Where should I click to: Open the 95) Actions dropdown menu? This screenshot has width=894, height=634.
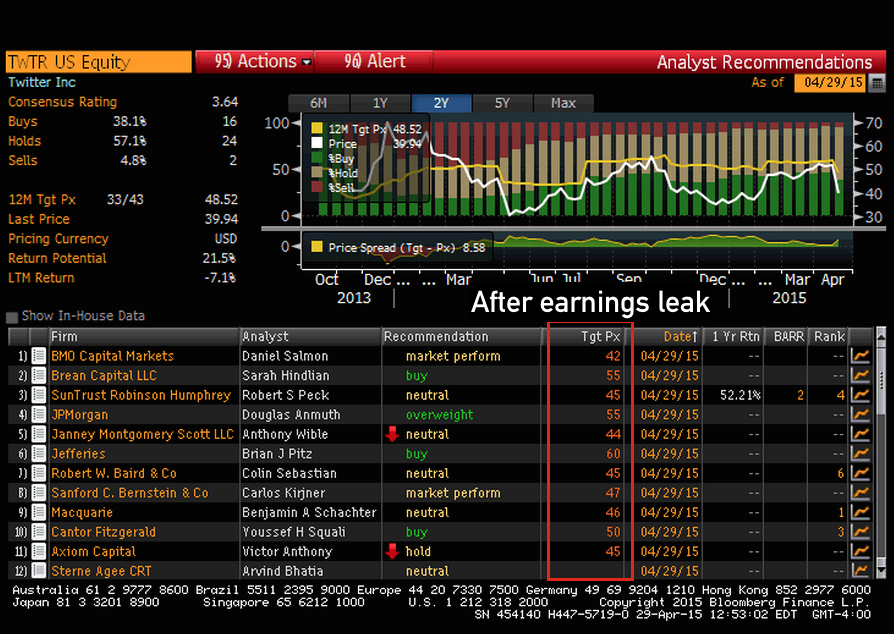254,62
